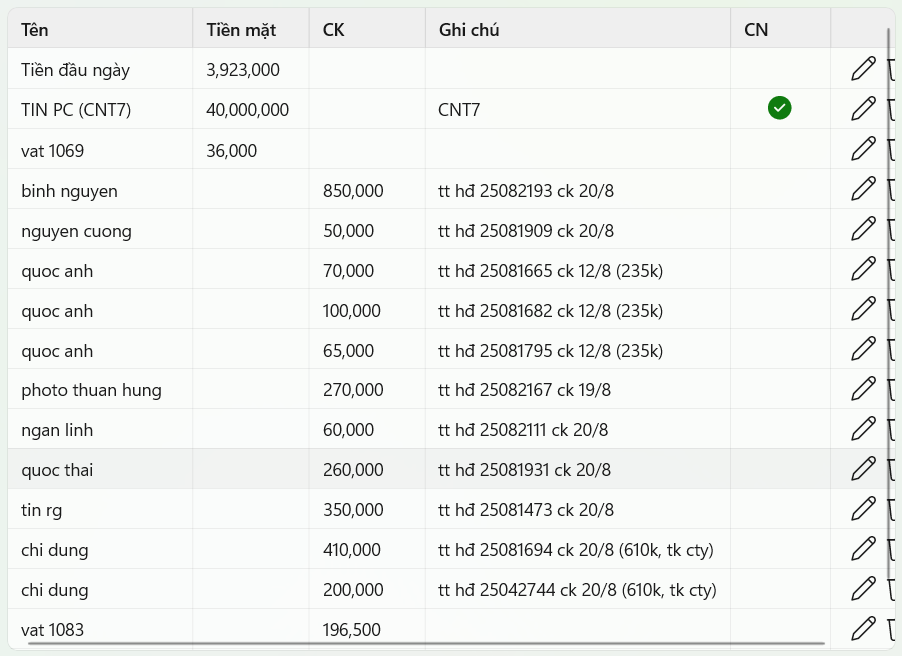Click the vertical scrollbar on the right

click(x=888, y=300)
